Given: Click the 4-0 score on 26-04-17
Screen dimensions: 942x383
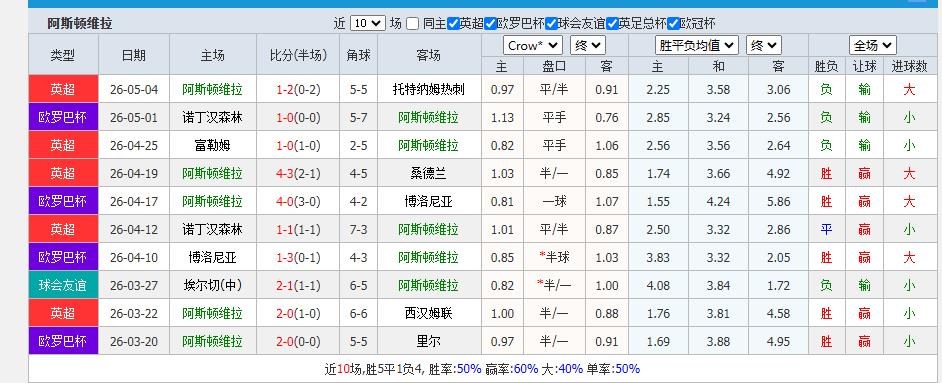Looking at the screenshot, I should pyautogui.click(x=285, y=202).
